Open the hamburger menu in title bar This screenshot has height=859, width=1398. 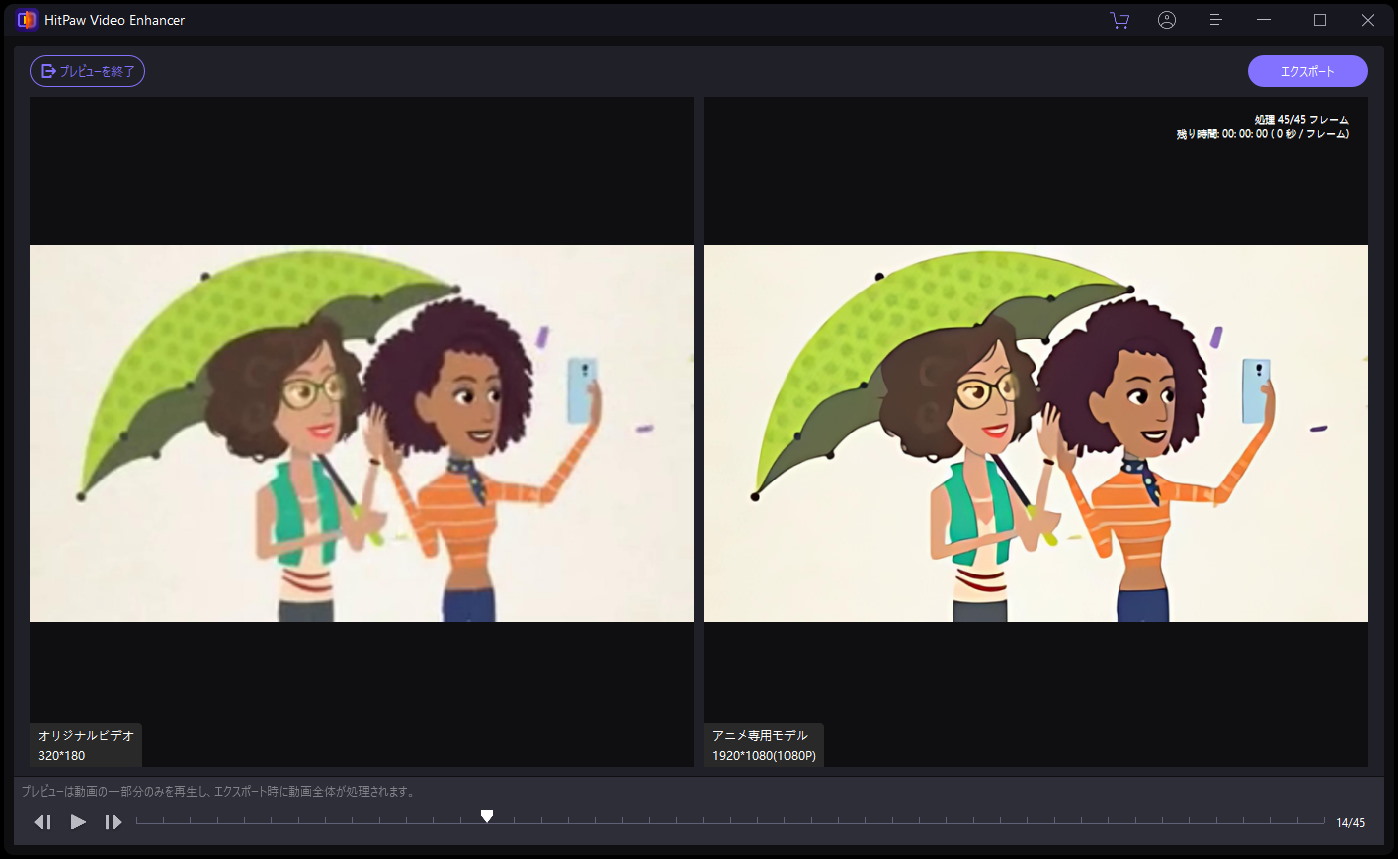[x=1216, y=20]
